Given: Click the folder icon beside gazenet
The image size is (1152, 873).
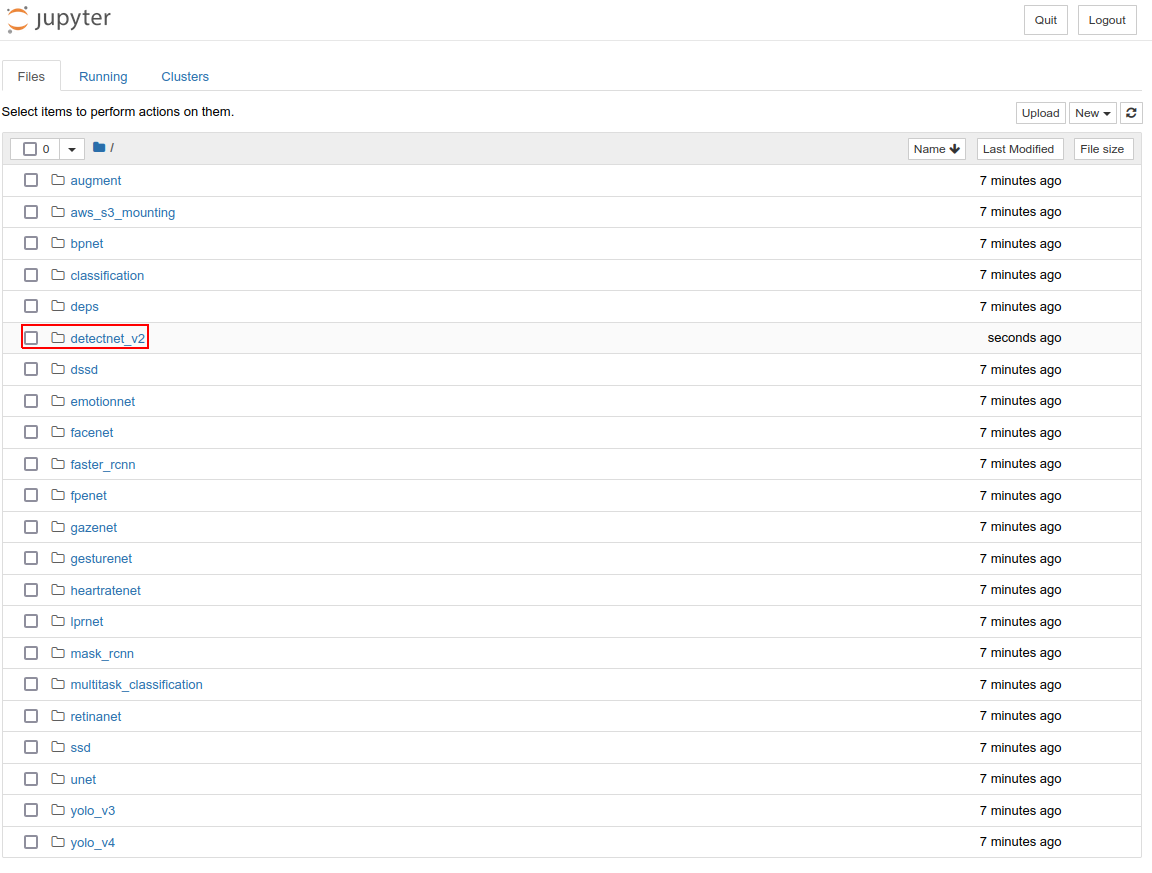Looking at the screenshot, I should [58, 527].
